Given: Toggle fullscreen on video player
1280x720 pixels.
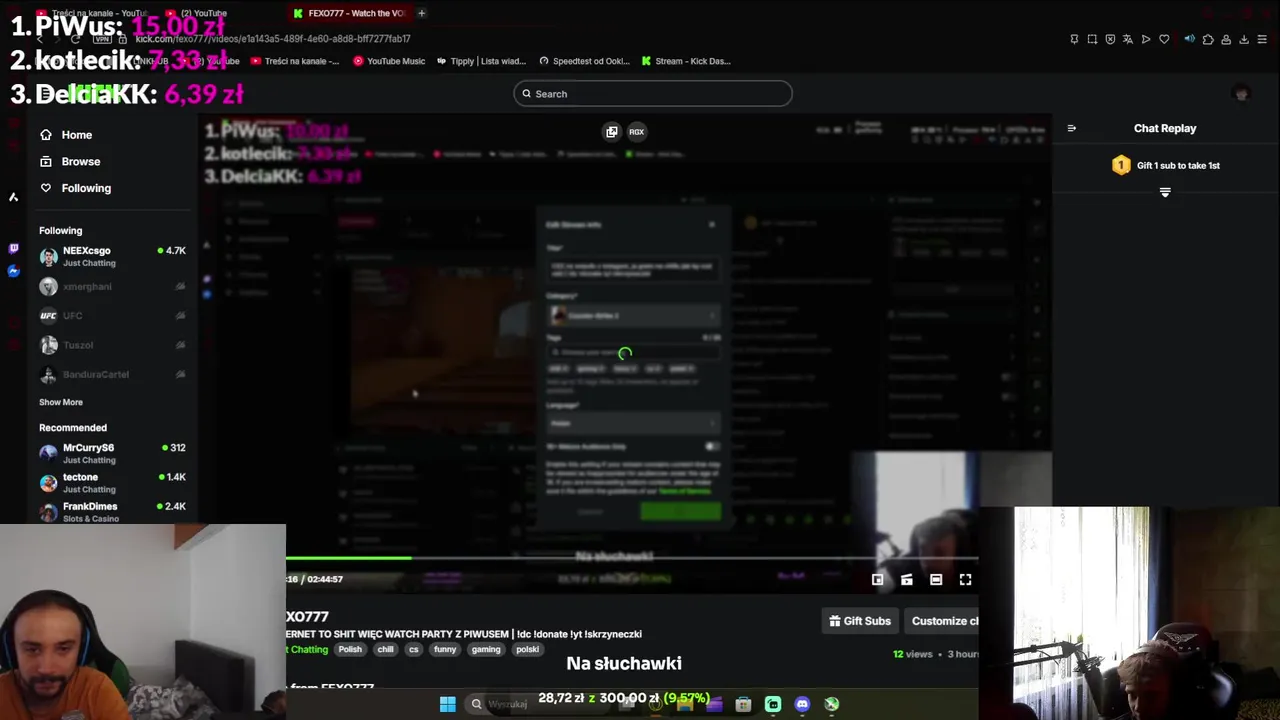Looking at the screenshot, I should pos(965,579).
